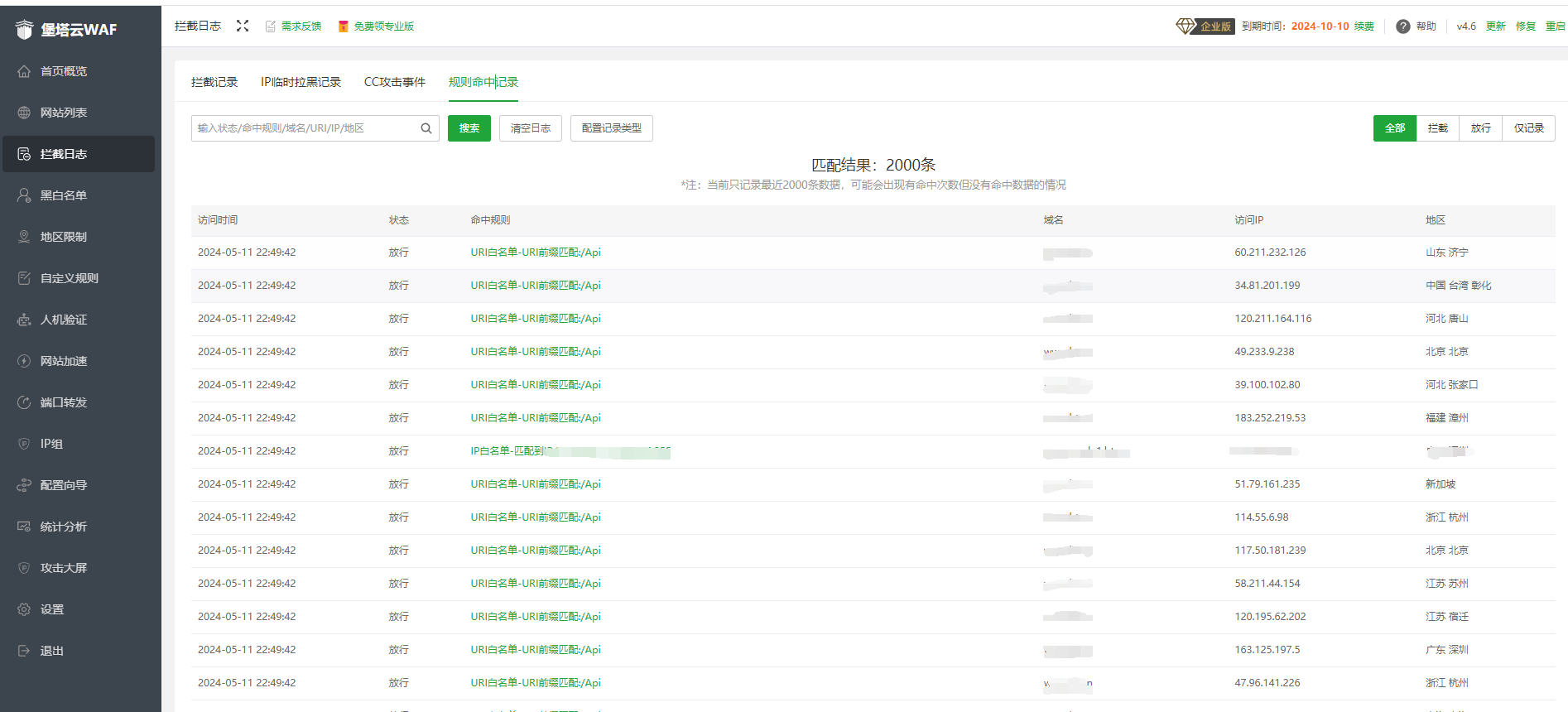Open 自定义规则 edit icon in sidebar
Screen dimensions: 1568x712
click(x=24, y=278)
